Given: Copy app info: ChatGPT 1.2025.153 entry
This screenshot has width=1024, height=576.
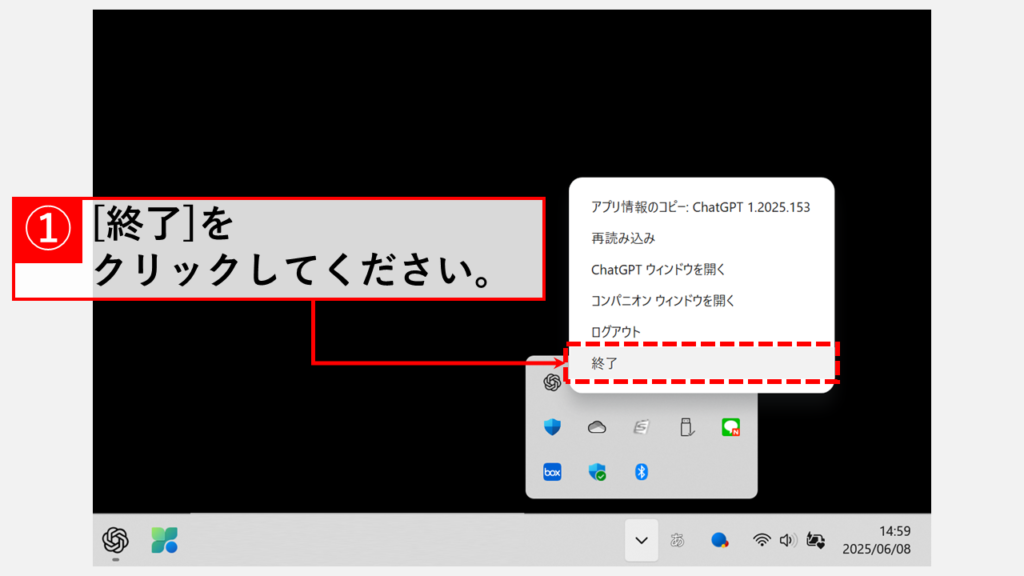Looking at the screenshot, I should (700, 208).
